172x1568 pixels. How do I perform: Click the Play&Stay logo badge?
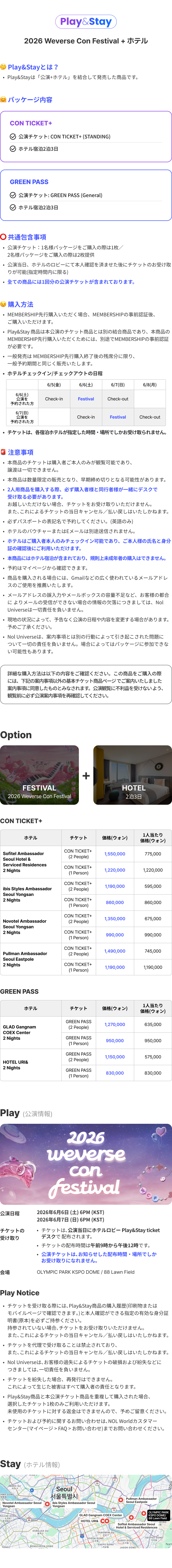(x=86, y=22)
